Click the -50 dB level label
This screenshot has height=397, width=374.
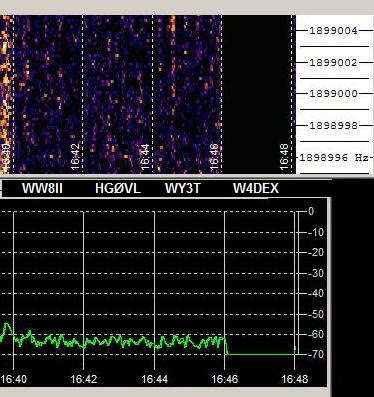[x=316, y=314]
